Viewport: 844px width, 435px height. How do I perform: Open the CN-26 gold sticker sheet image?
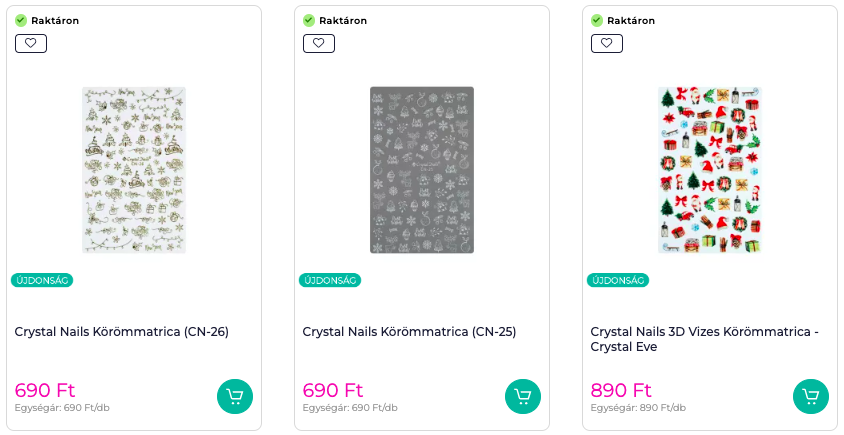coord(134,169)
